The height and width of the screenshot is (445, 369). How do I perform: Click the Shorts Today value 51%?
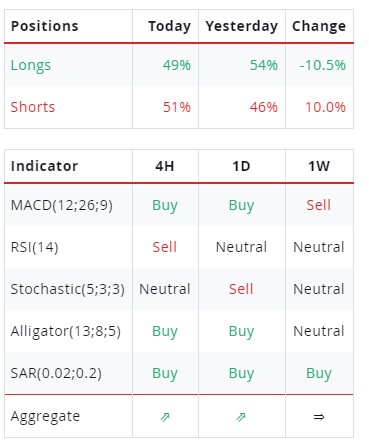177,107
